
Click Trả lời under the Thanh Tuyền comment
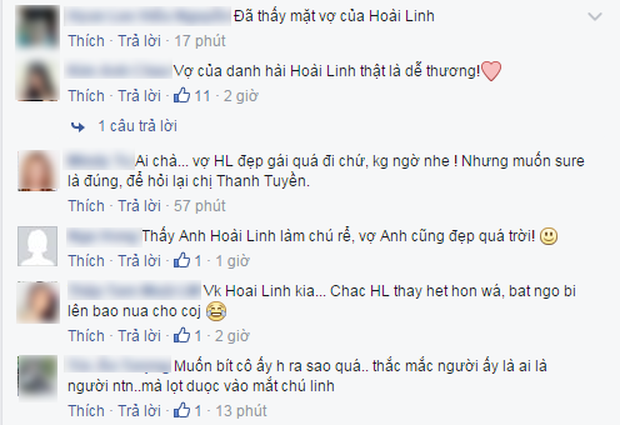pos(140,206)
